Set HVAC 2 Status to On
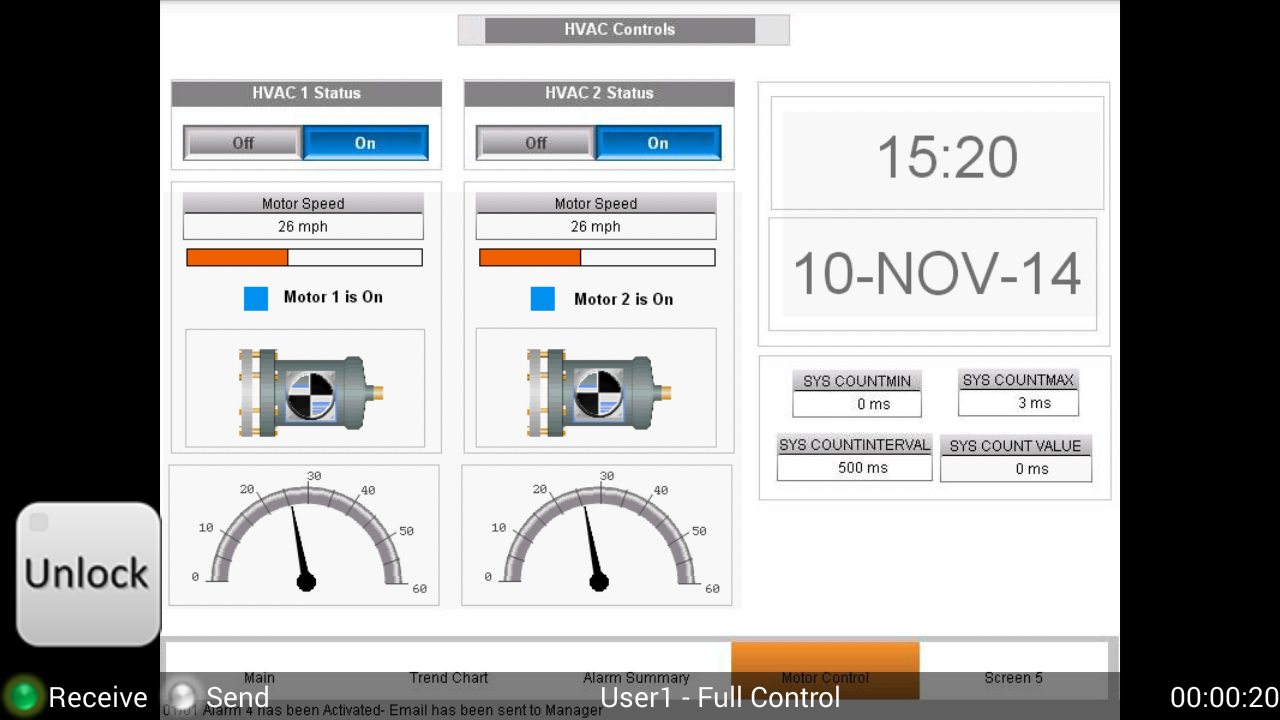 coord(657,142)
